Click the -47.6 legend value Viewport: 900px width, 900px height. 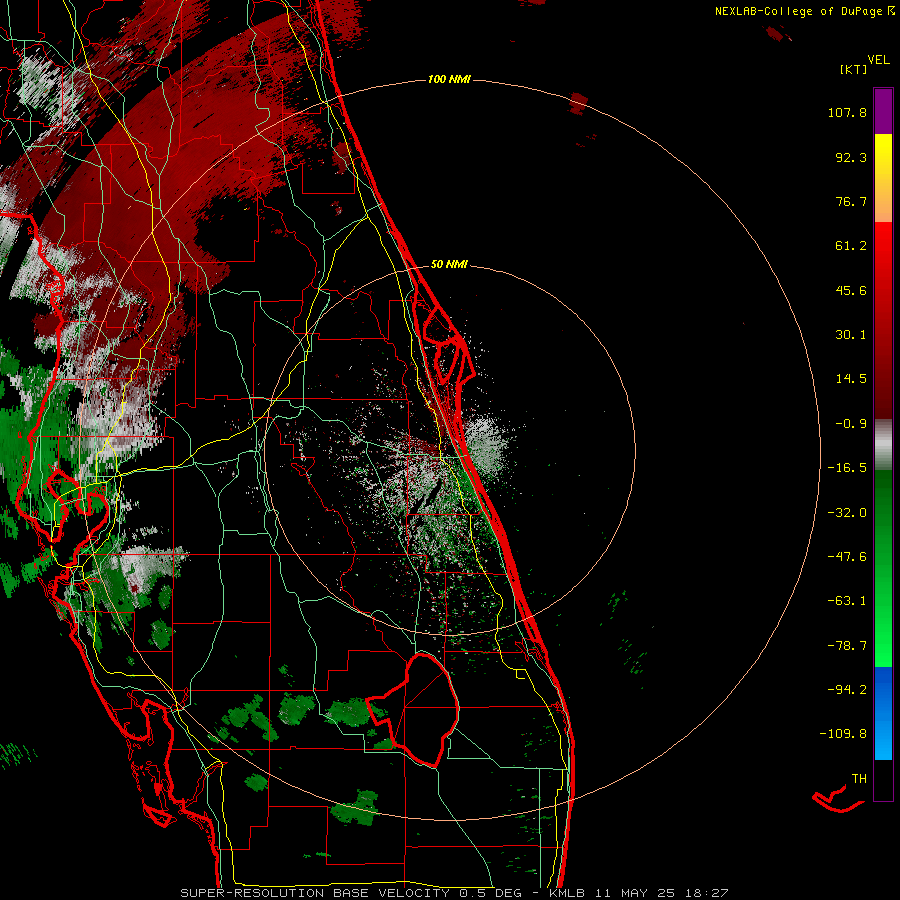847,557
